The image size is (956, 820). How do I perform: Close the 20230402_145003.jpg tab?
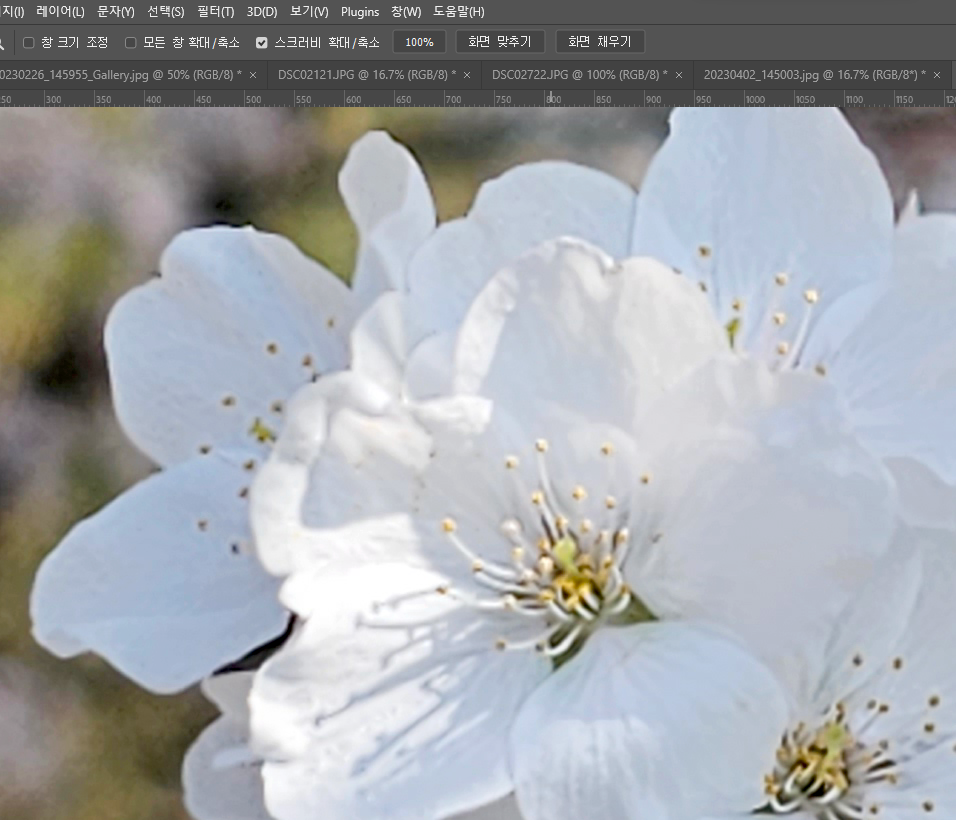pyautogui.click(x=937, y=75)
